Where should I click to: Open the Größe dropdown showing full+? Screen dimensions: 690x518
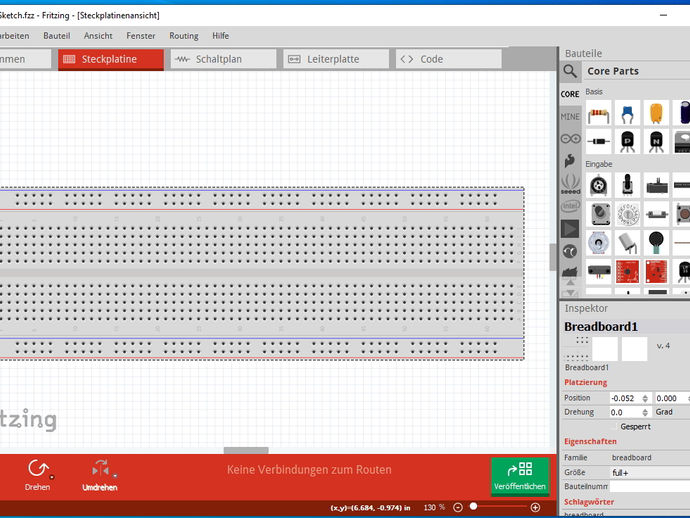click(650, 473)
